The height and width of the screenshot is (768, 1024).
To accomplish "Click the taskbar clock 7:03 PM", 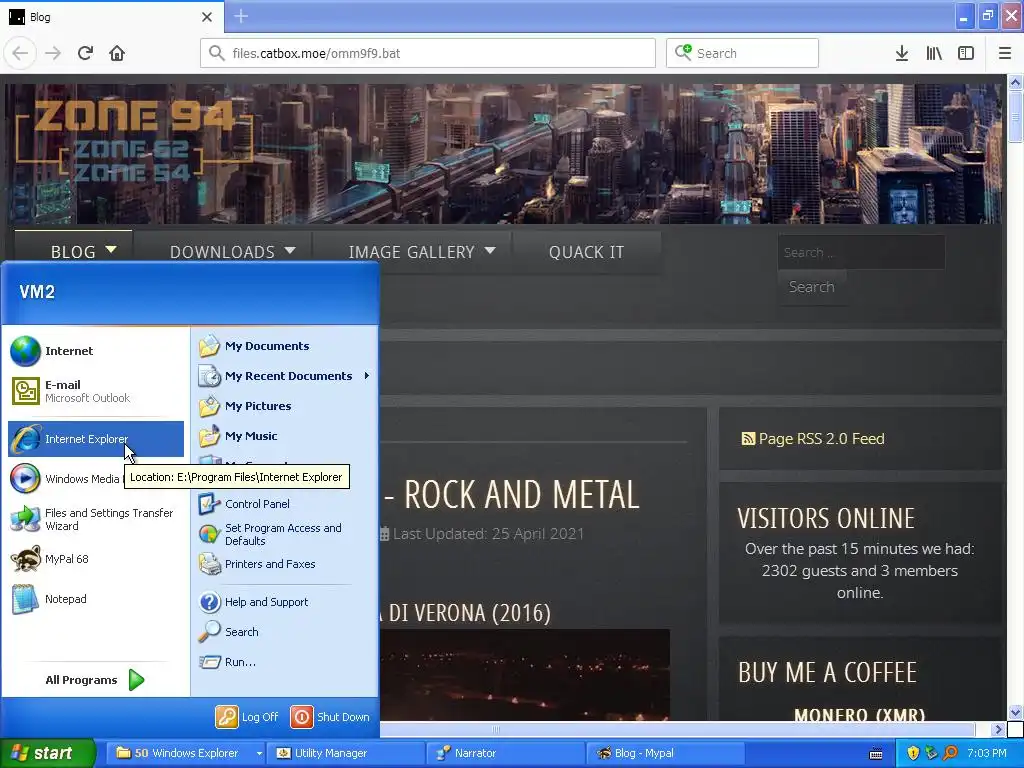I will point(987,753).
